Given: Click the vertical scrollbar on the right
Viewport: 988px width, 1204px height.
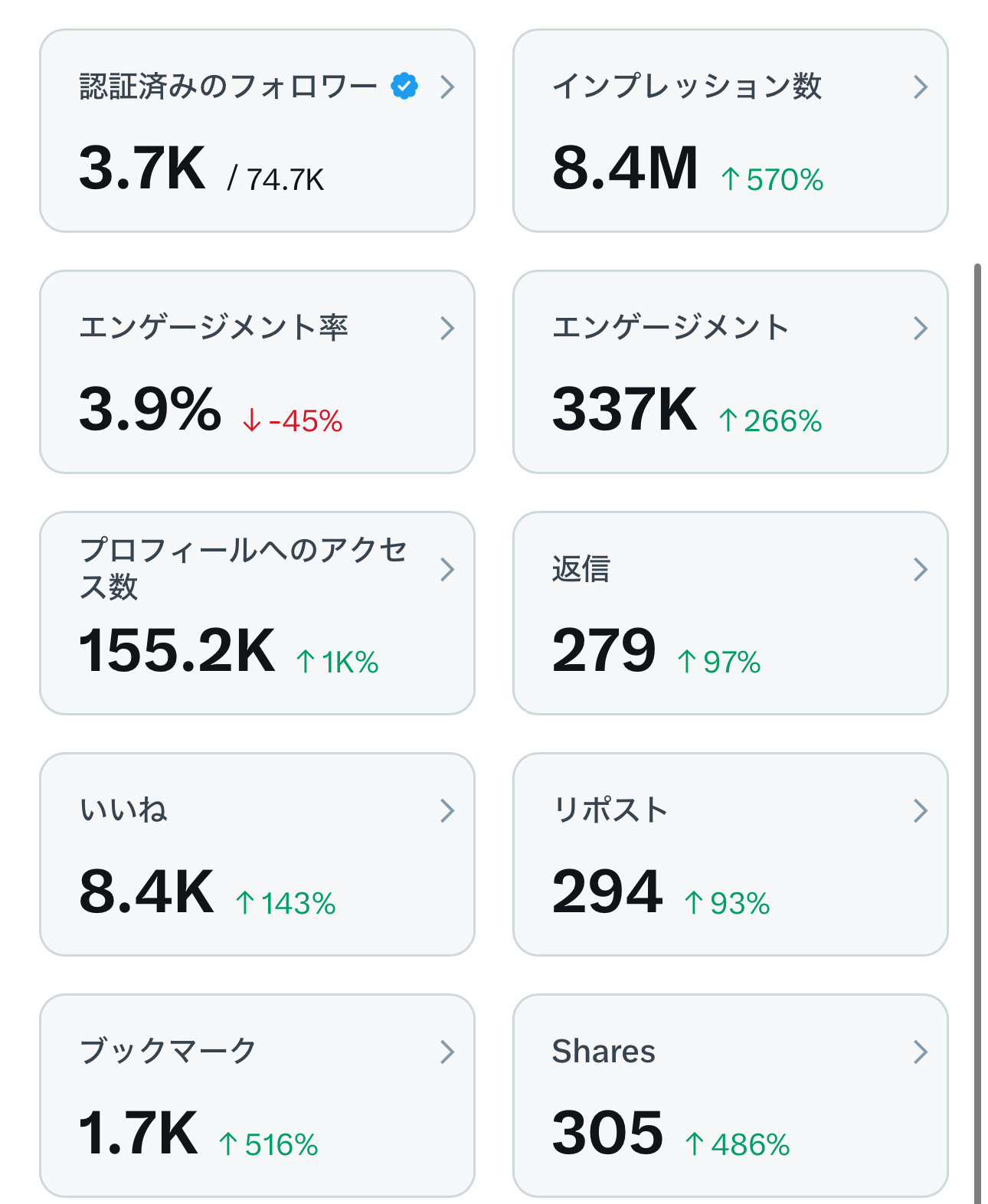Looking at the screenshot, I should click(977, 689).
